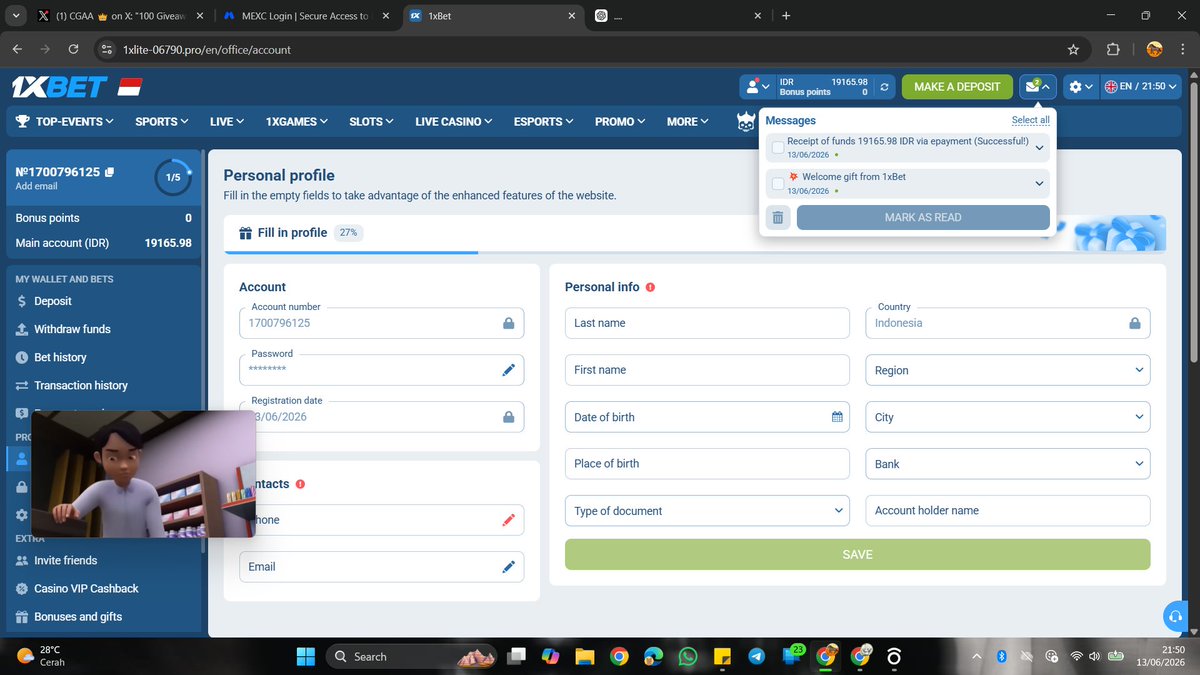Click the Bet history clock icon
Image resolution: width=1200 pixels, height=675 pixels.
[22, 357]
